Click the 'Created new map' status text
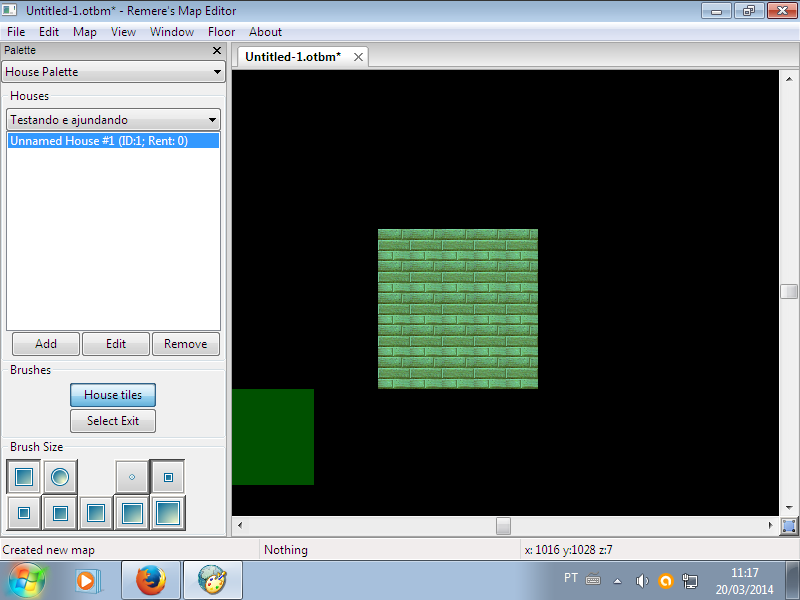This screenshot has height=600, width=800. click(48, 550)
